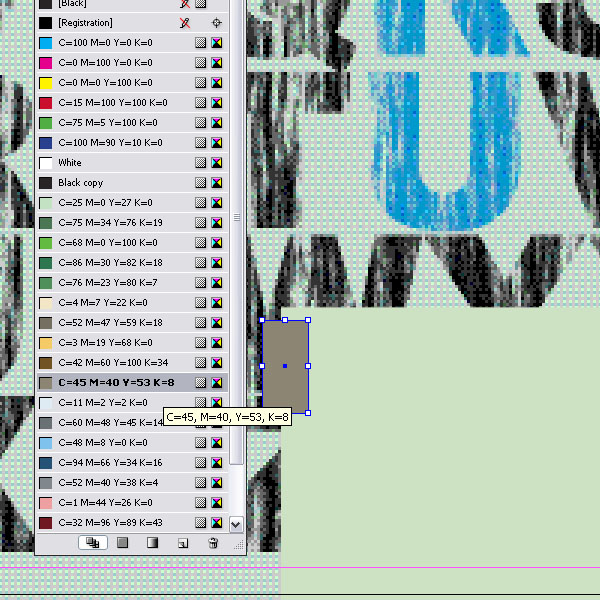Click the swatches panel vertical scrollbar thumb
This screenshot has height=600, width=600.
[236, 232]
